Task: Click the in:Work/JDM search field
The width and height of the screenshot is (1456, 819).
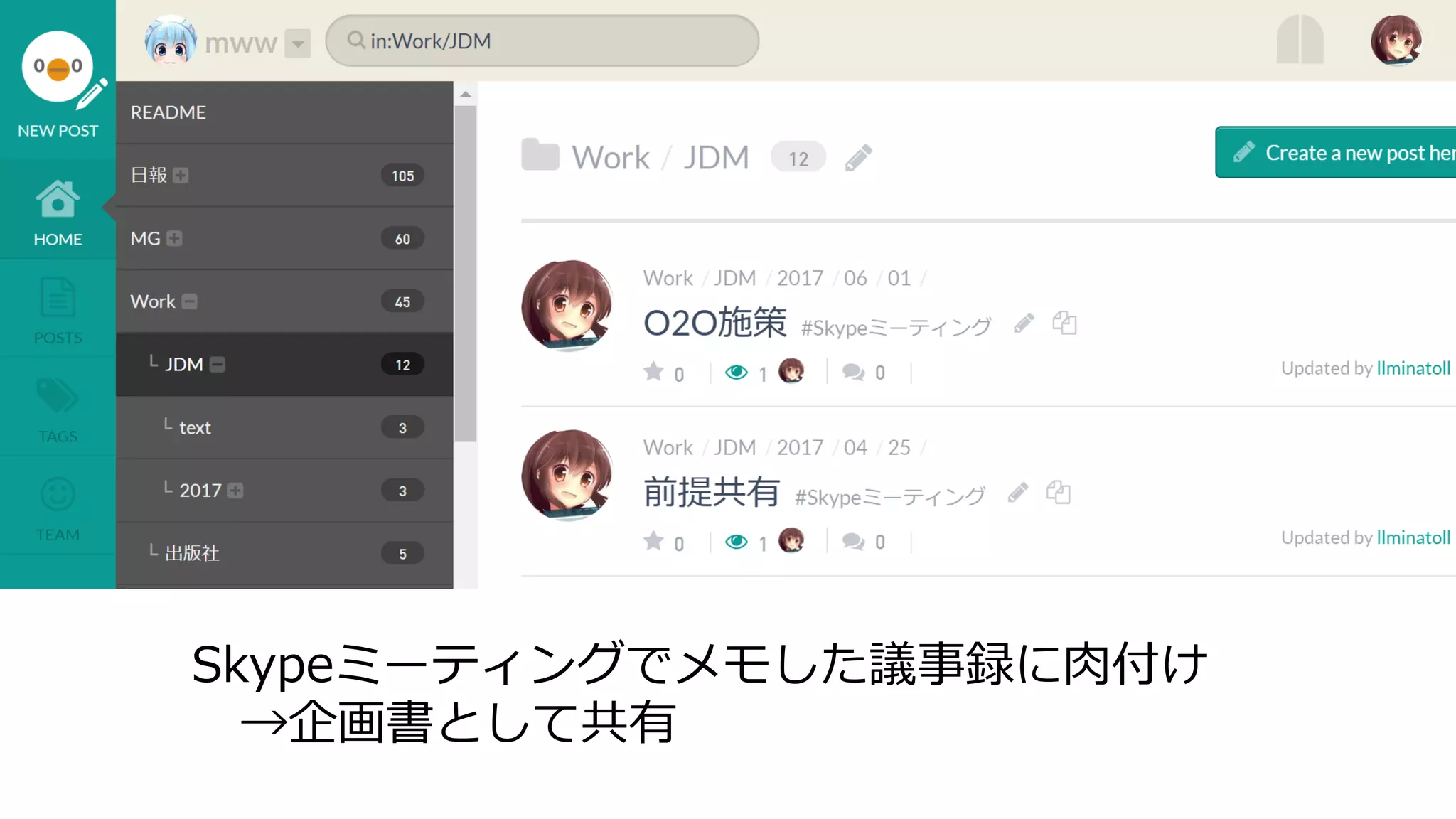Action: point(542,41)
